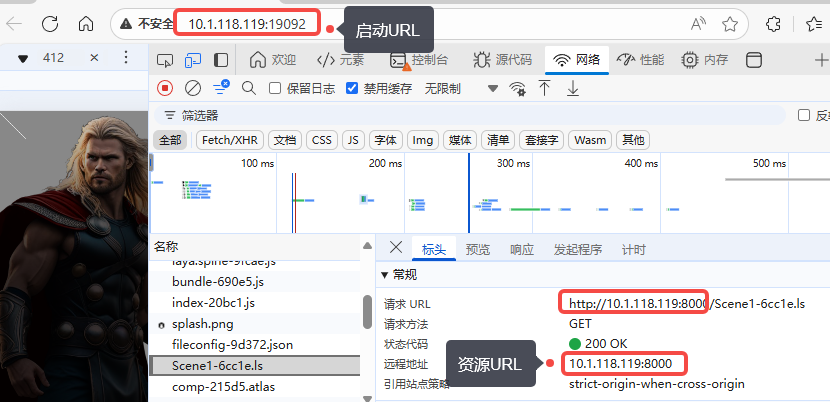The height and width of the screenshot is (402, 830).
Task: Toggle the device emulation icon
Action: pyautogui.click(x=194, y=60)
